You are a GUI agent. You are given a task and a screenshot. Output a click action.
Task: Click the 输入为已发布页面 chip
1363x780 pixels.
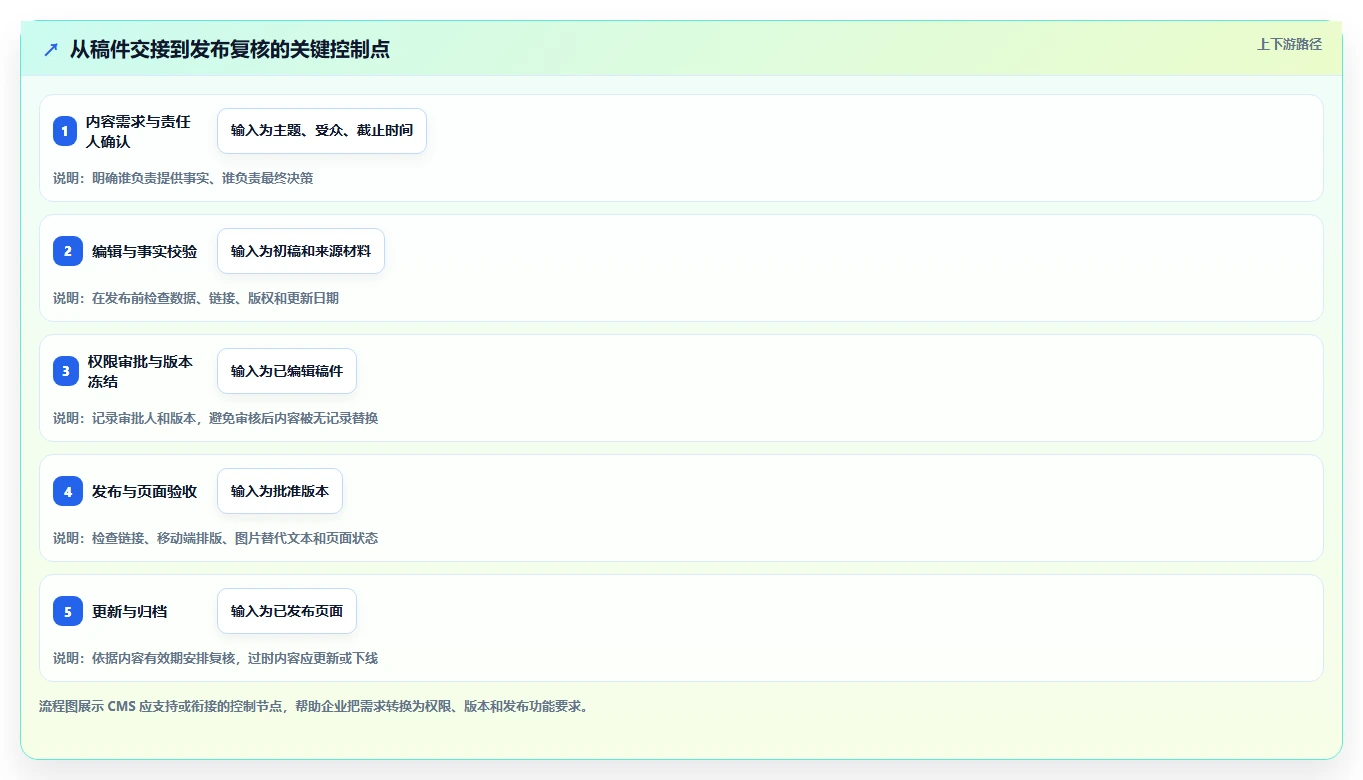coord(287,611)
